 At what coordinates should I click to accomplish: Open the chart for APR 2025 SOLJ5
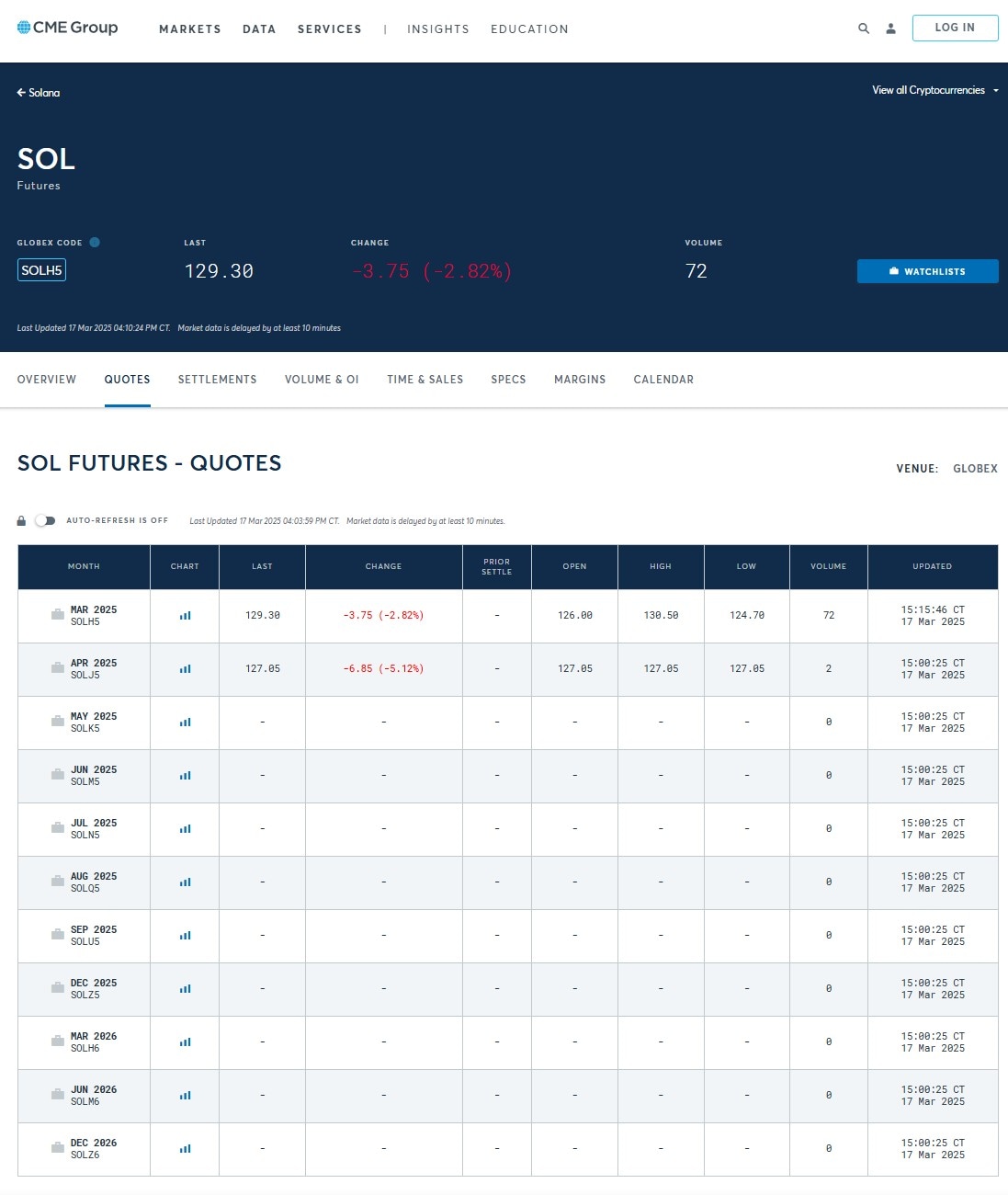point(184,669)
